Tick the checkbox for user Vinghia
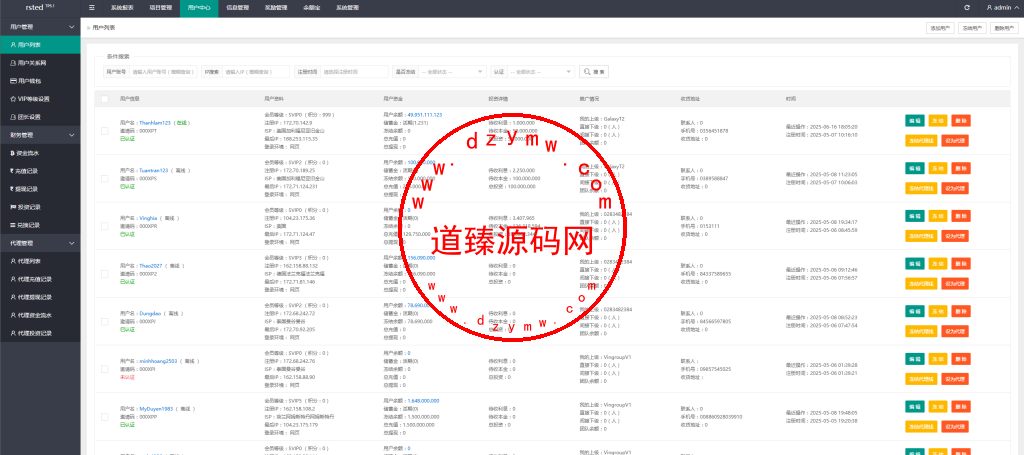This screenshot has height=455, width=1024. coord(104,226)
